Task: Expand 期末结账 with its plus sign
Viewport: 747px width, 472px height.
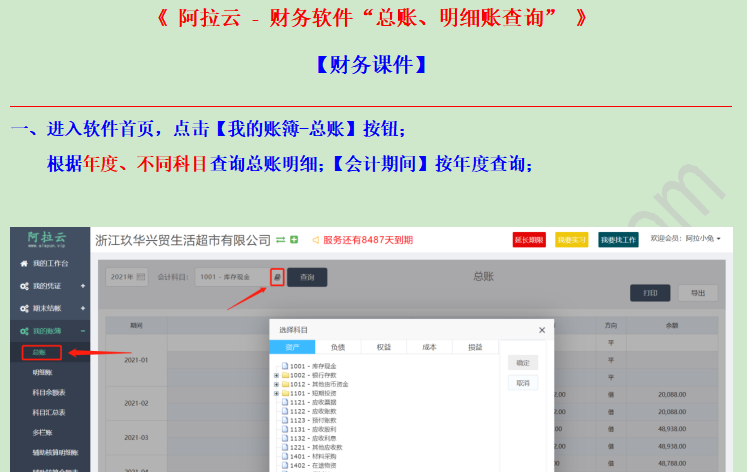Action: tap(83, 308)
